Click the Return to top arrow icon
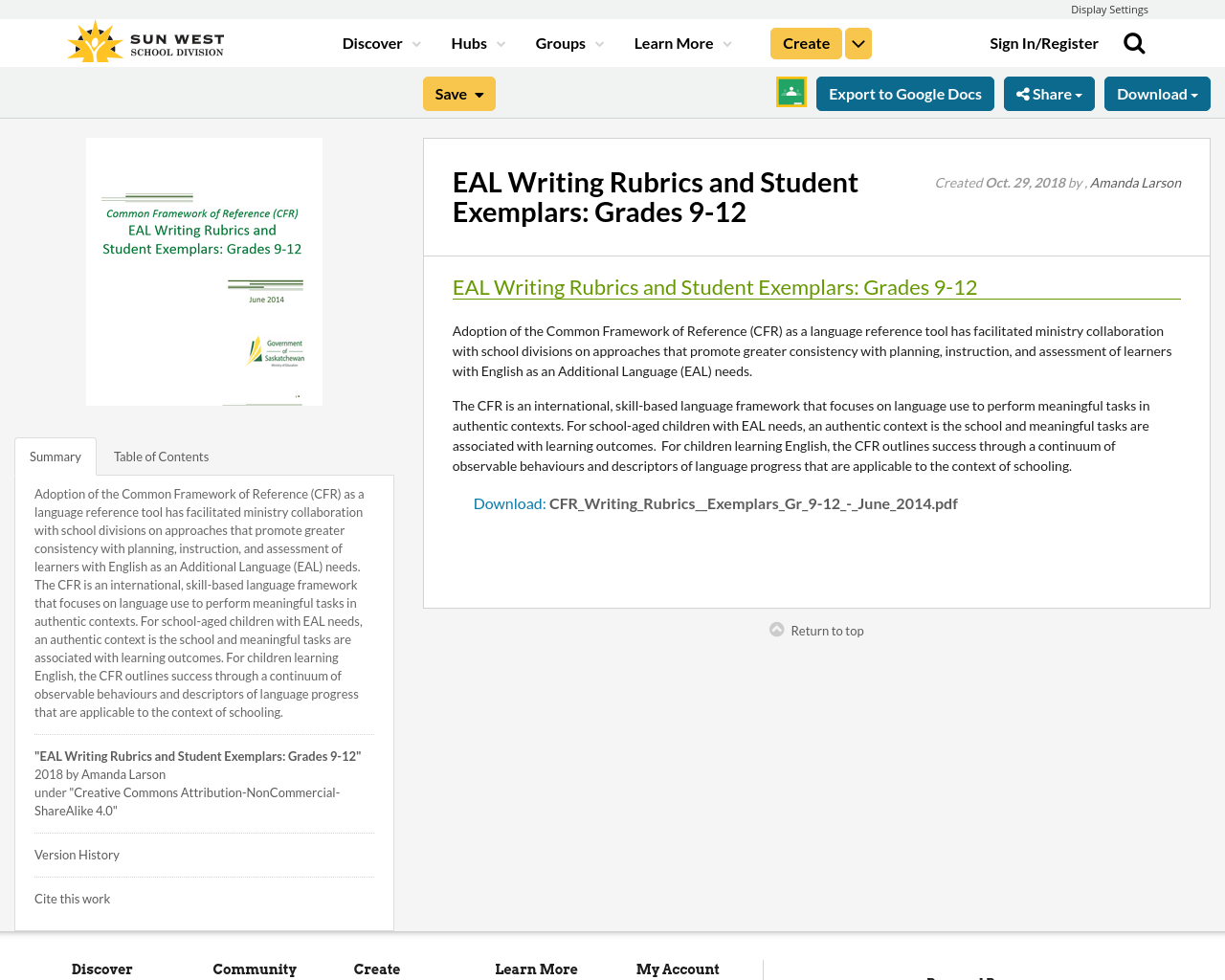The width and height of the screenshot is (1225, 980). point(774,629)
